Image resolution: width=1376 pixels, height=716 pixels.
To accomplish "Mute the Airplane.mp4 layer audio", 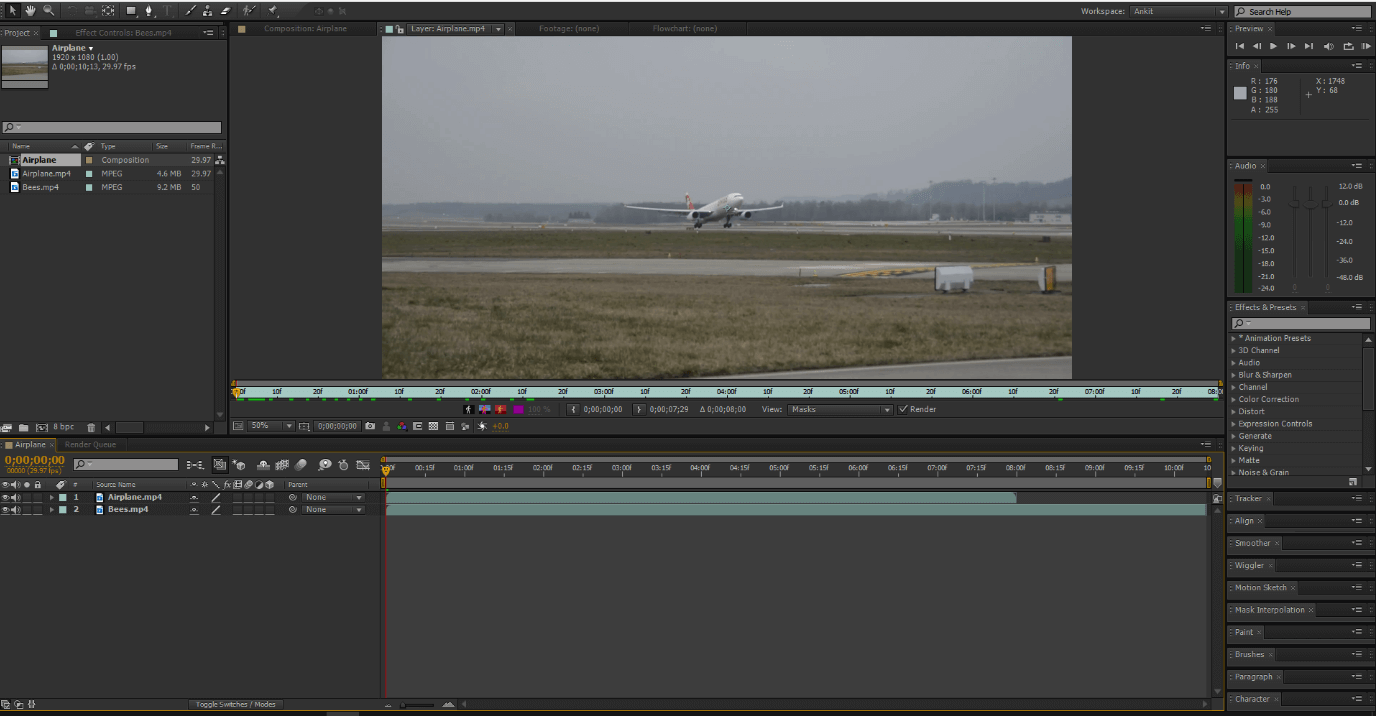I will point(14,497).
